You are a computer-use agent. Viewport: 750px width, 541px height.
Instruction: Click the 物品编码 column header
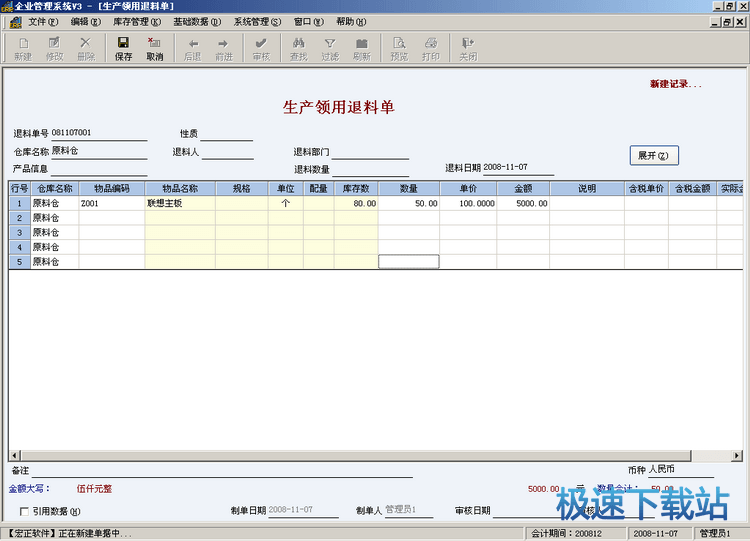[112, 188]
